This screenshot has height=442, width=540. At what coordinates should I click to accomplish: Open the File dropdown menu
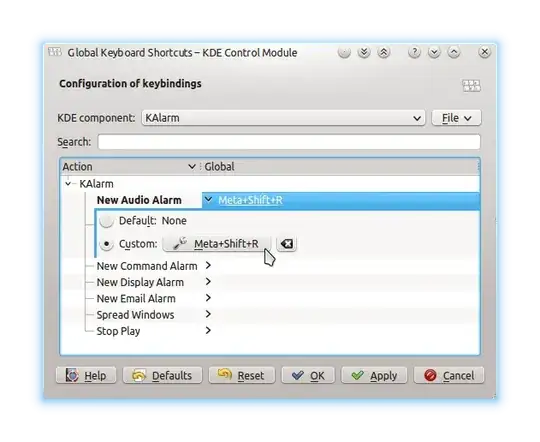coord(456,118)
